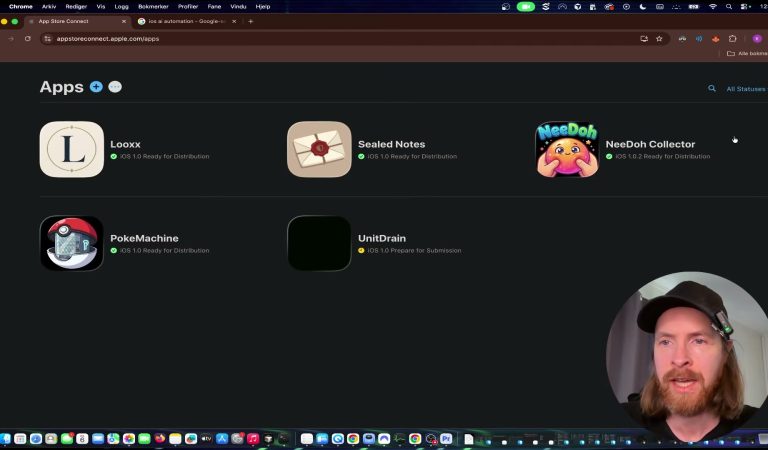Click the orange extension icon in toolbar
Viewport: 768px width, 450px height.
pos(716,39)
